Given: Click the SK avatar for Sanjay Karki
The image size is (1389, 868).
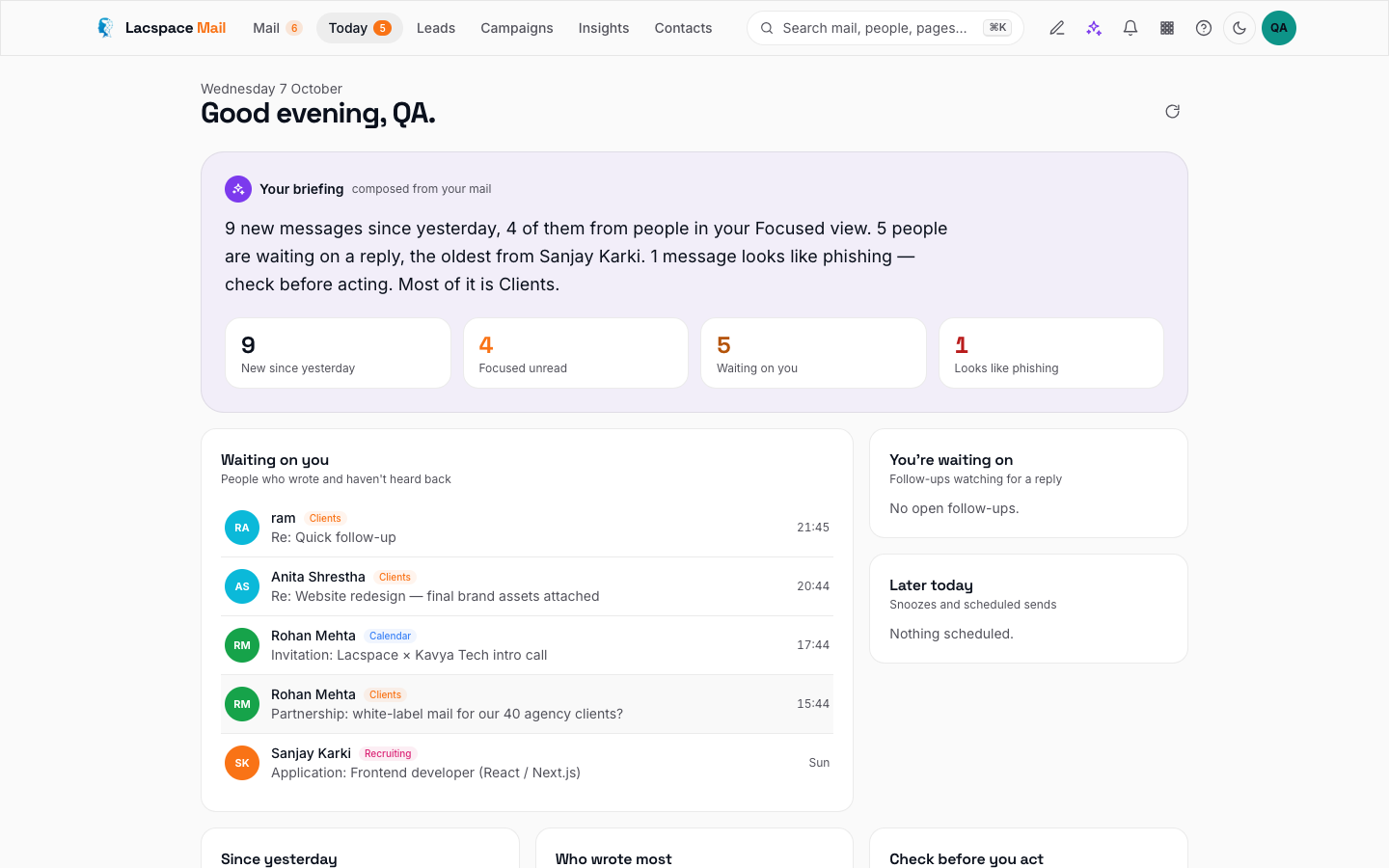Looking at the screenshot, I should pos(242,763).
